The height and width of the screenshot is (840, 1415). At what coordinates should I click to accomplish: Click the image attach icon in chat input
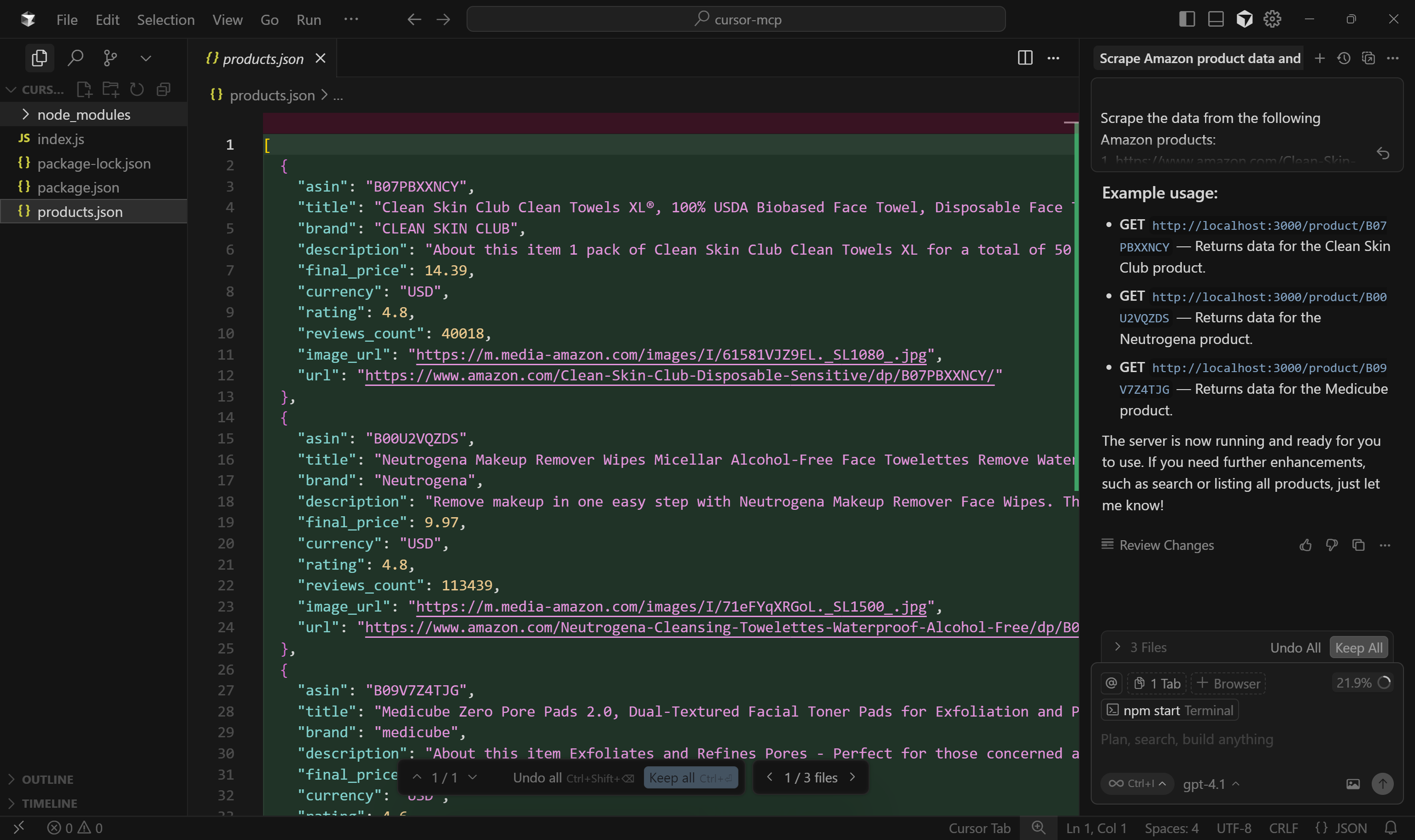click(1353, 783)
